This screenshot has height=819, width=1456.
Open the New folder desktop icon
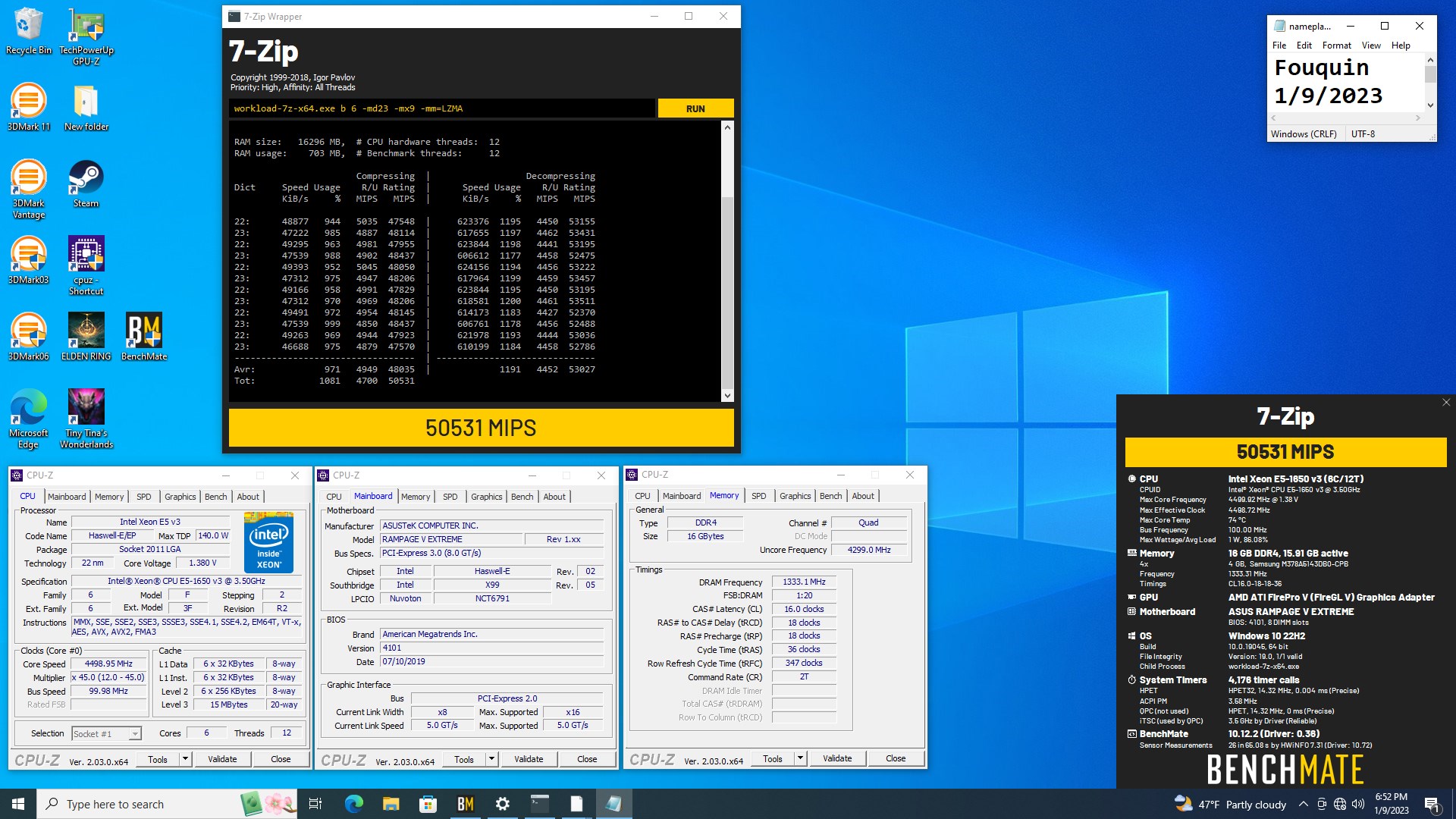tap(86, 107)
